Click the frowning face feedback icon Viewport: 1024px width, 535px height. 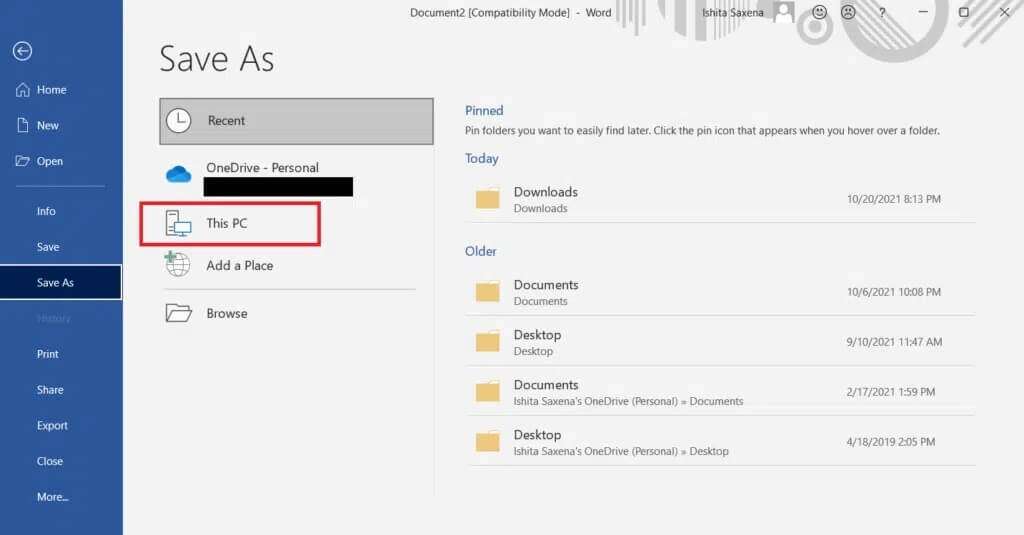[848, 12]
